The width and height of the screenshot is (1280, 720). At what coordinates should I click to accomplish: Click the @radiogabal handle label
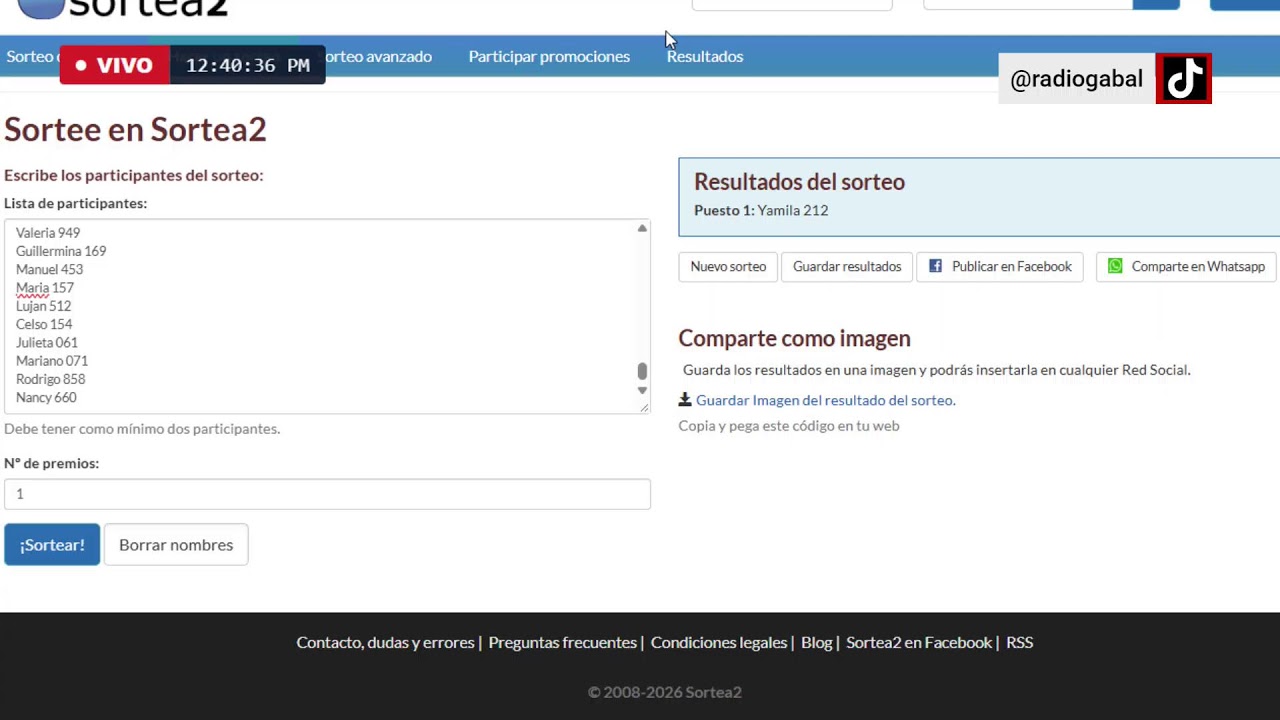1076,79
